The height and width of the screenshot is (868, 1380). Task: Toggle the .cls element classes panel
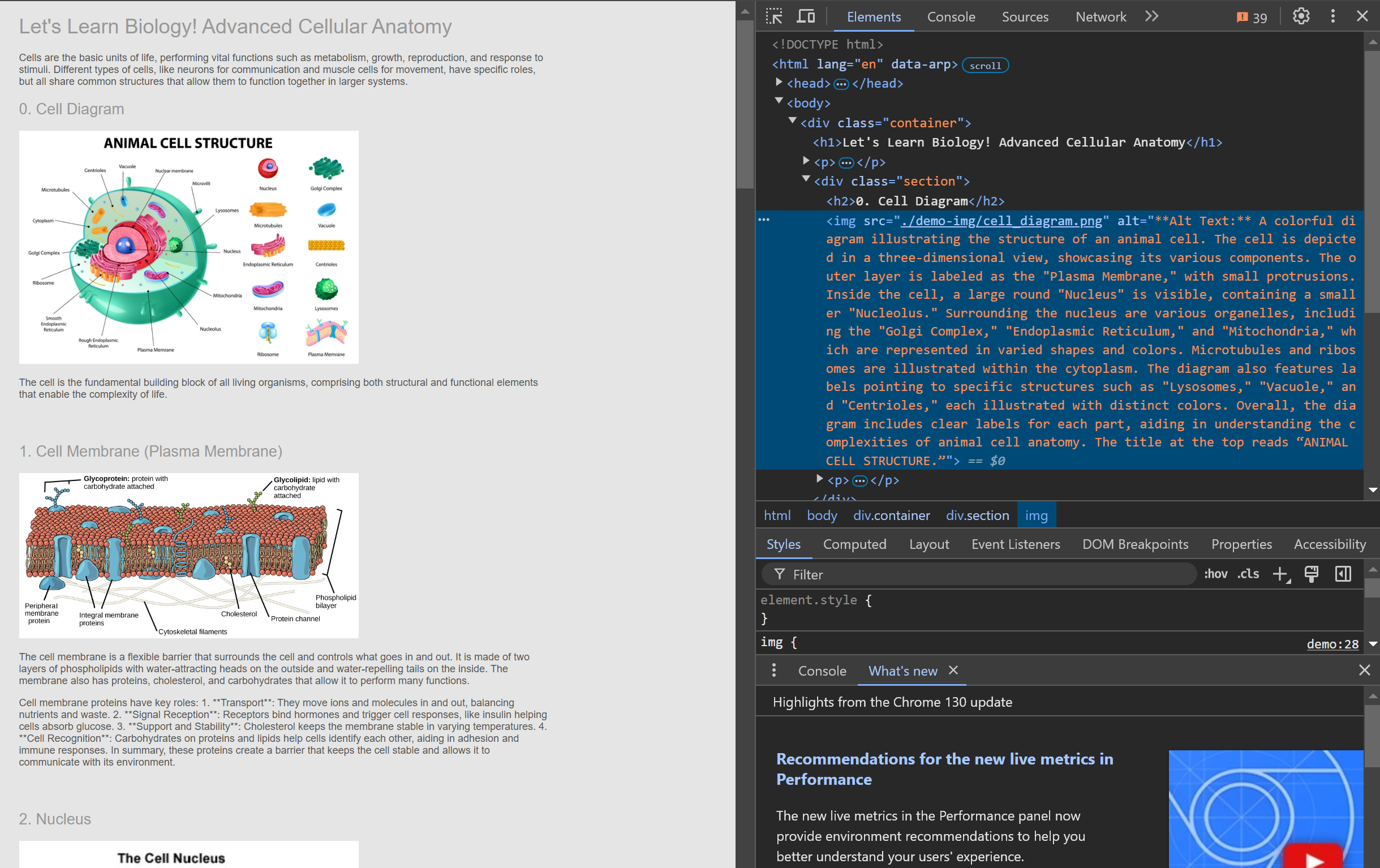(1248, 574)
